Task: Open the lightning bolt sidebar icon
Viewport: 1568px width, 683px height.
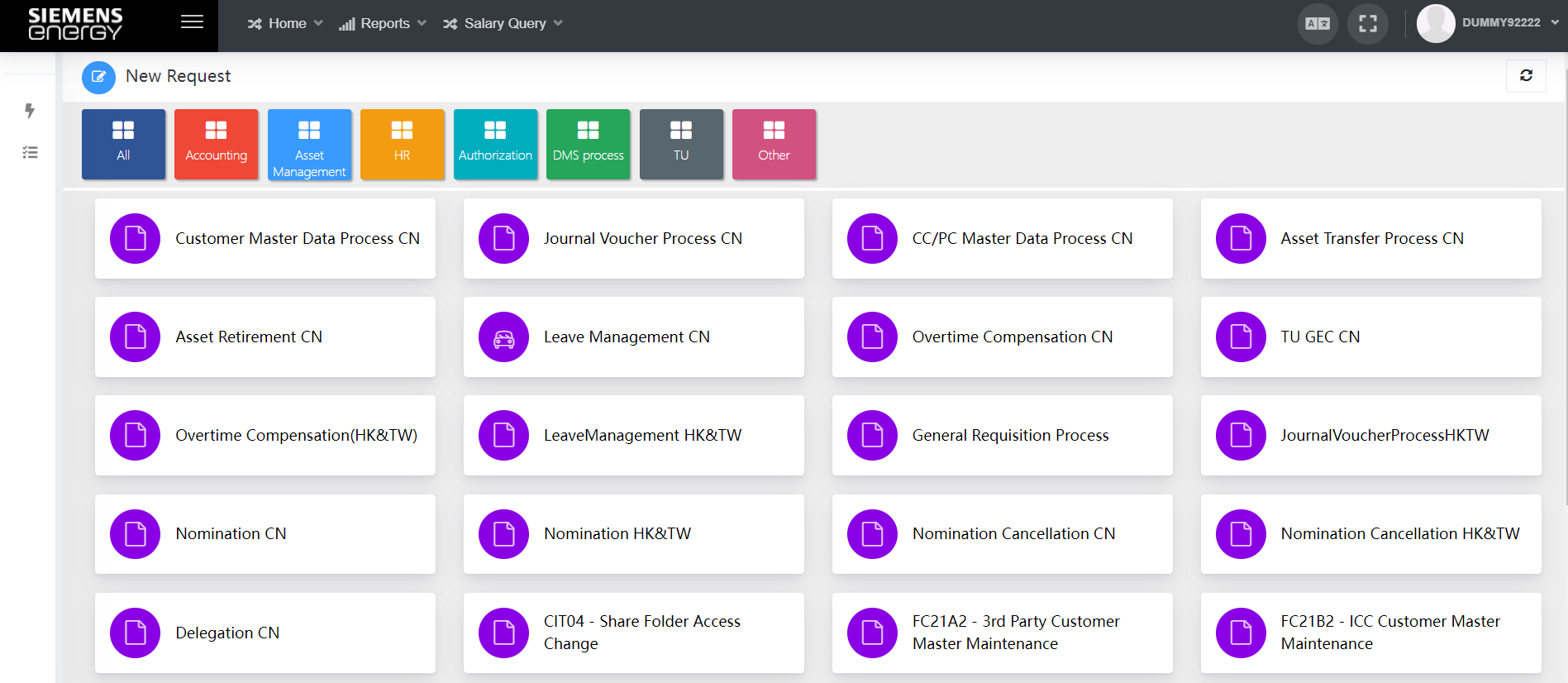Action: tap(30, 110)
